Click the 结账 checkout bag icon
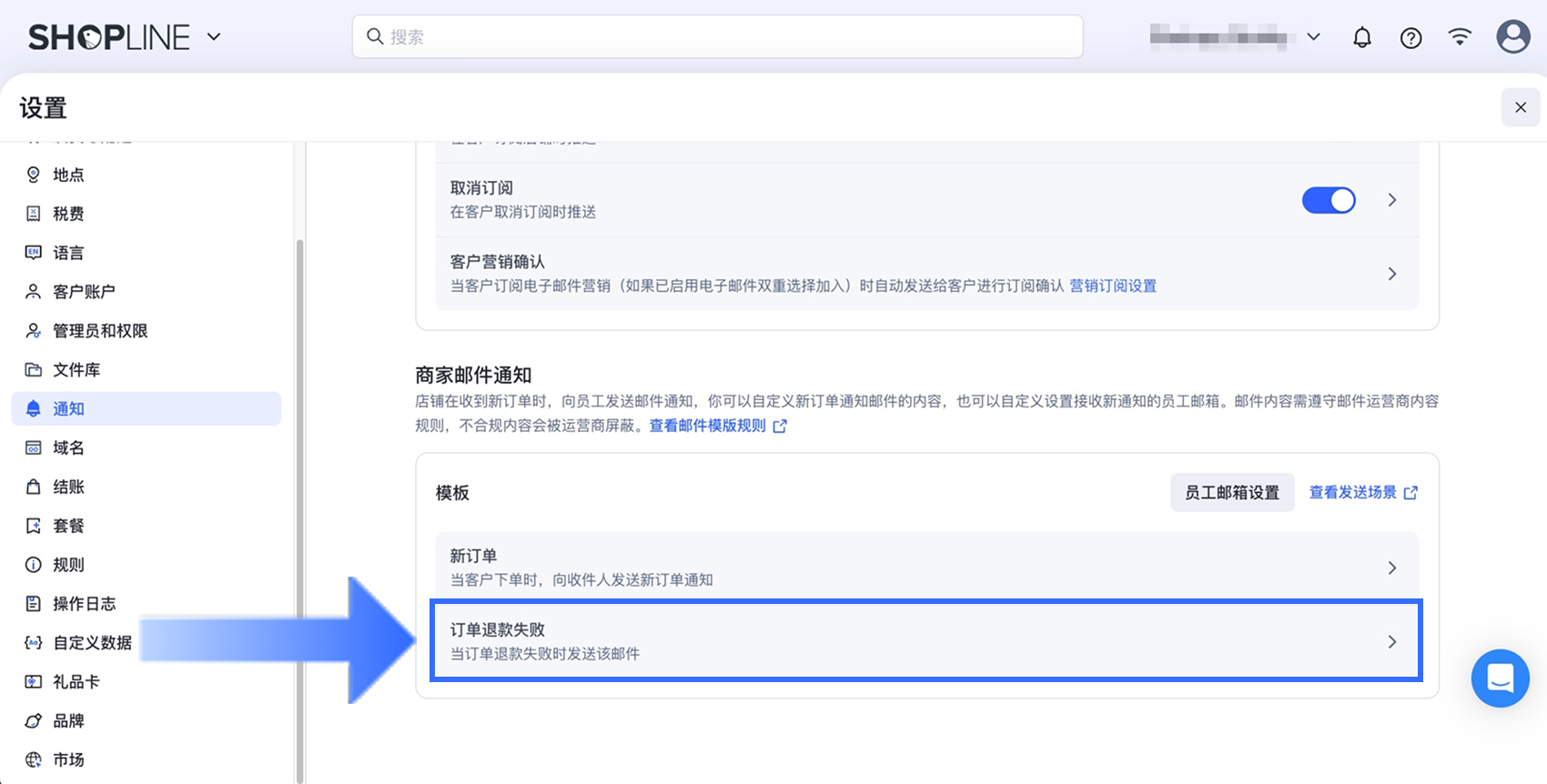The image size is (1547, 784). (34, 487)
